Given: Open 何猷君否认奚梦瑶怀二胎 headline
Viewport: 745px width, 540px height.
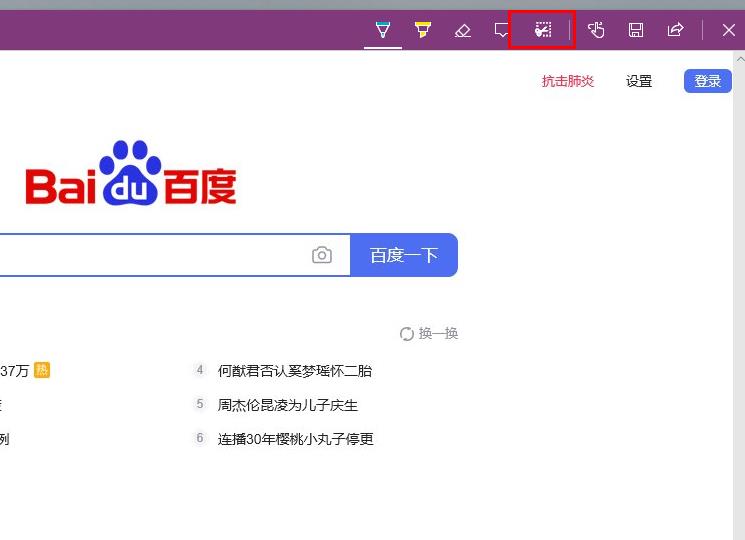Looking at the screenshot, I should (295, 371).
